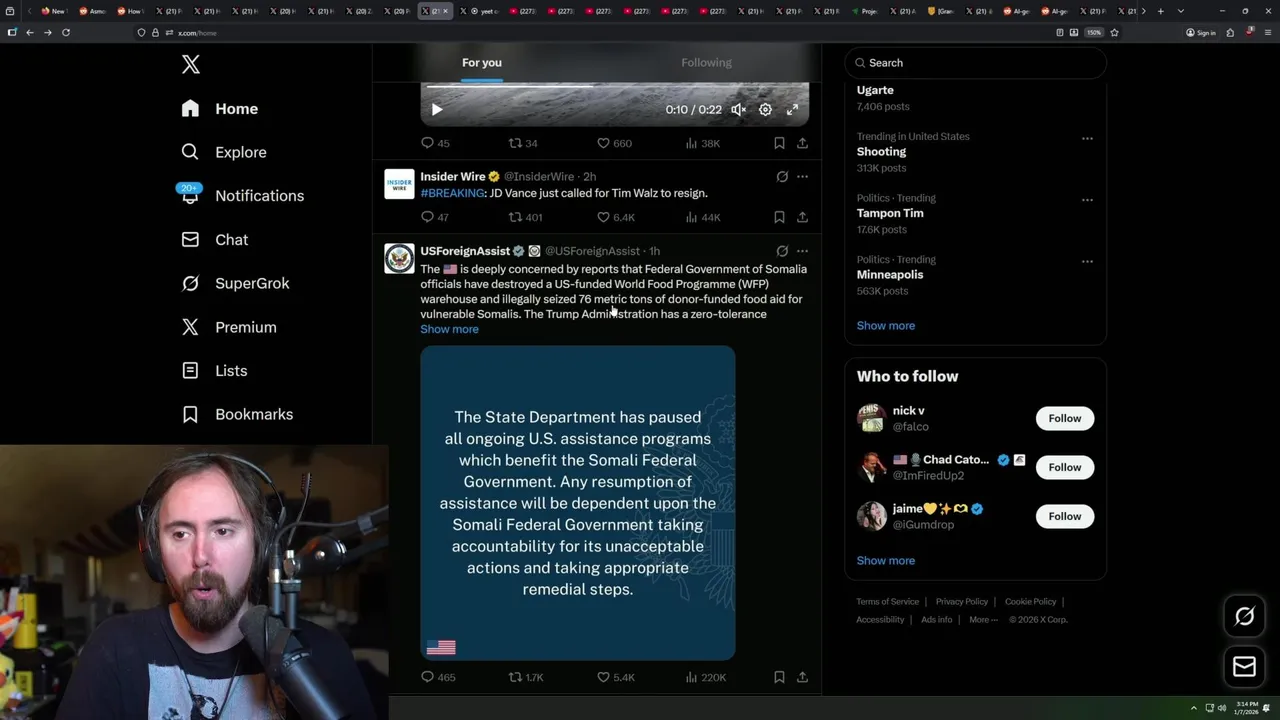Repost the Insider Wire post with 401 reposts
1280x720 pixels.
[525, 217]
